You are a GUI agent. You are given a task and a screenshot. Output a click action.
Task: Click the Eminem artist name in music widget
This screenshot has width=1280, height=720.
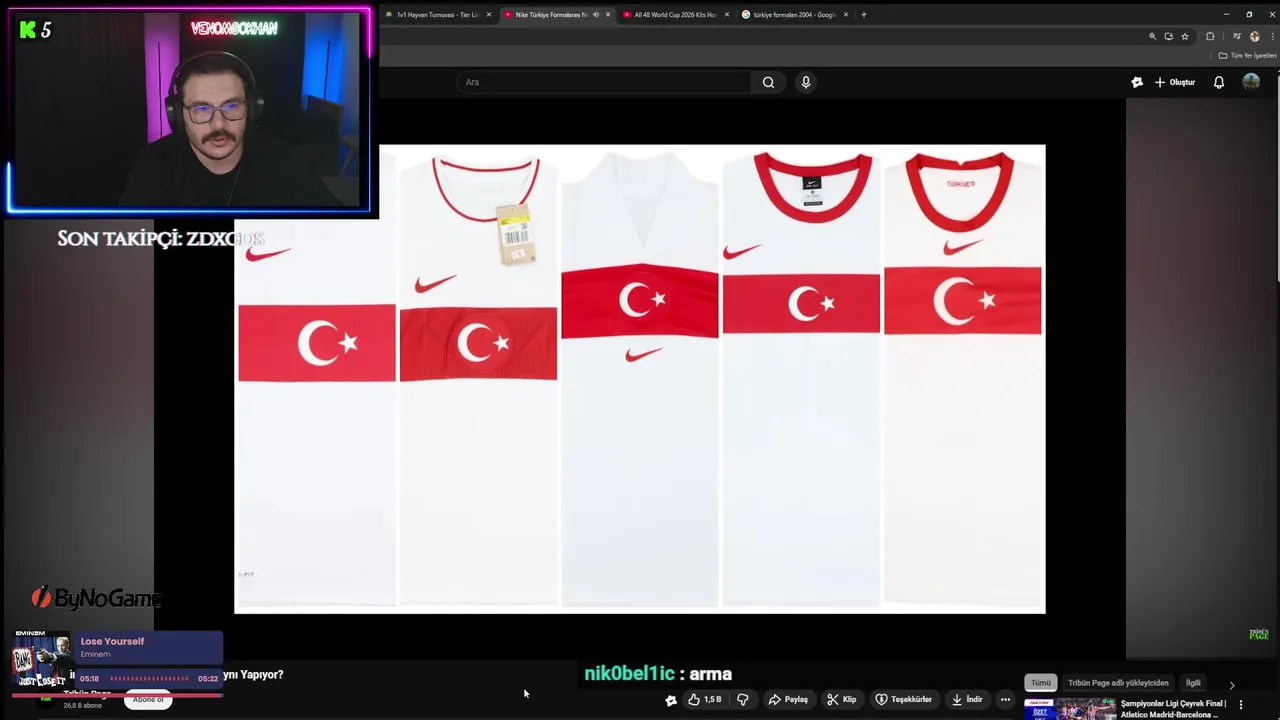click(95, 654)
